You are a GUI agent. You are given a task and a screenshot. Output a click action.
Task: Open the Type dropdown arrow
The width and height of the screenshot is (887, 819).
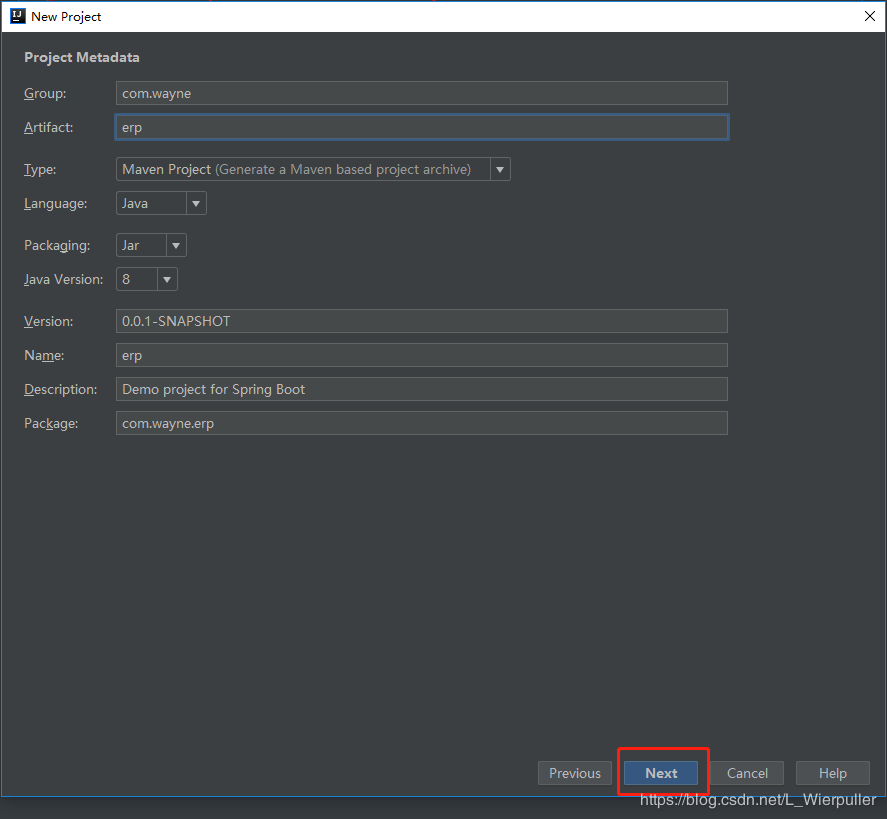[x=500, y=169]
